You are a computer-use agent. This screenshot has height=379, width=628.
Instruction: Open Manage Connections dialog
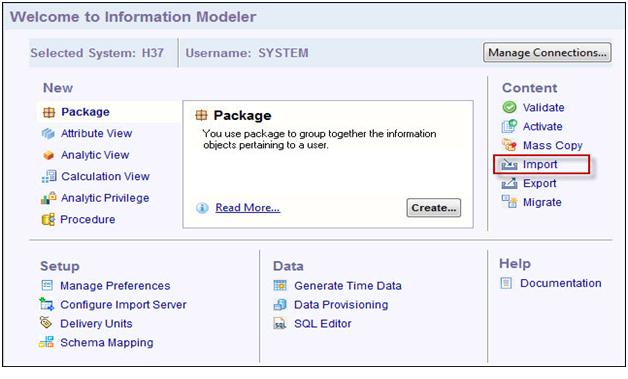(547, 52)
